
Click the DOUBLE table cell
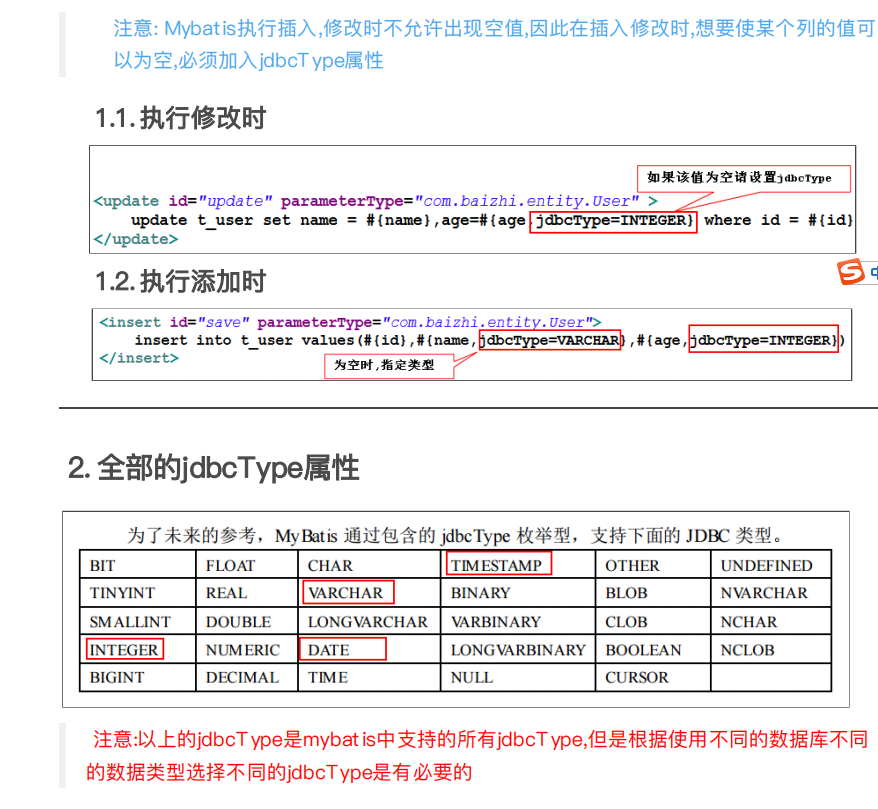tap(247, 621)
